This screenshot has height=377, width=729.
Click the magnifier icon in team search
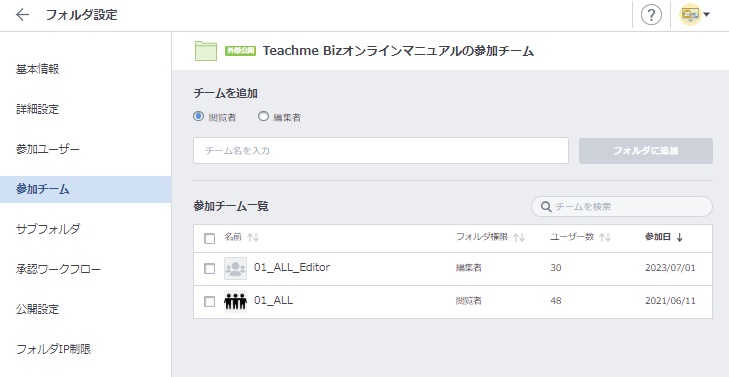546,206
